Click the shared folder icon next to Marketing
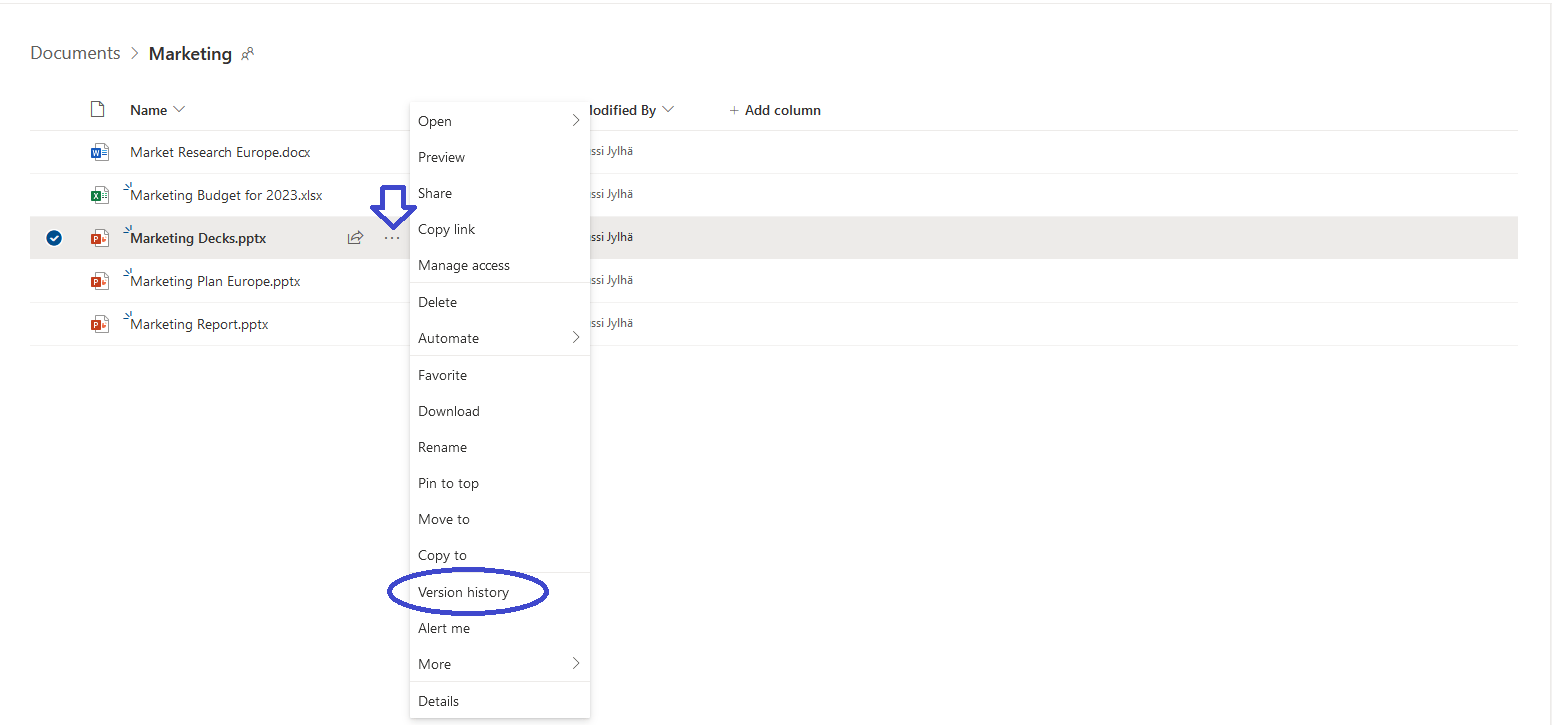Screen dimensions: 1552x725 point(248,54)
